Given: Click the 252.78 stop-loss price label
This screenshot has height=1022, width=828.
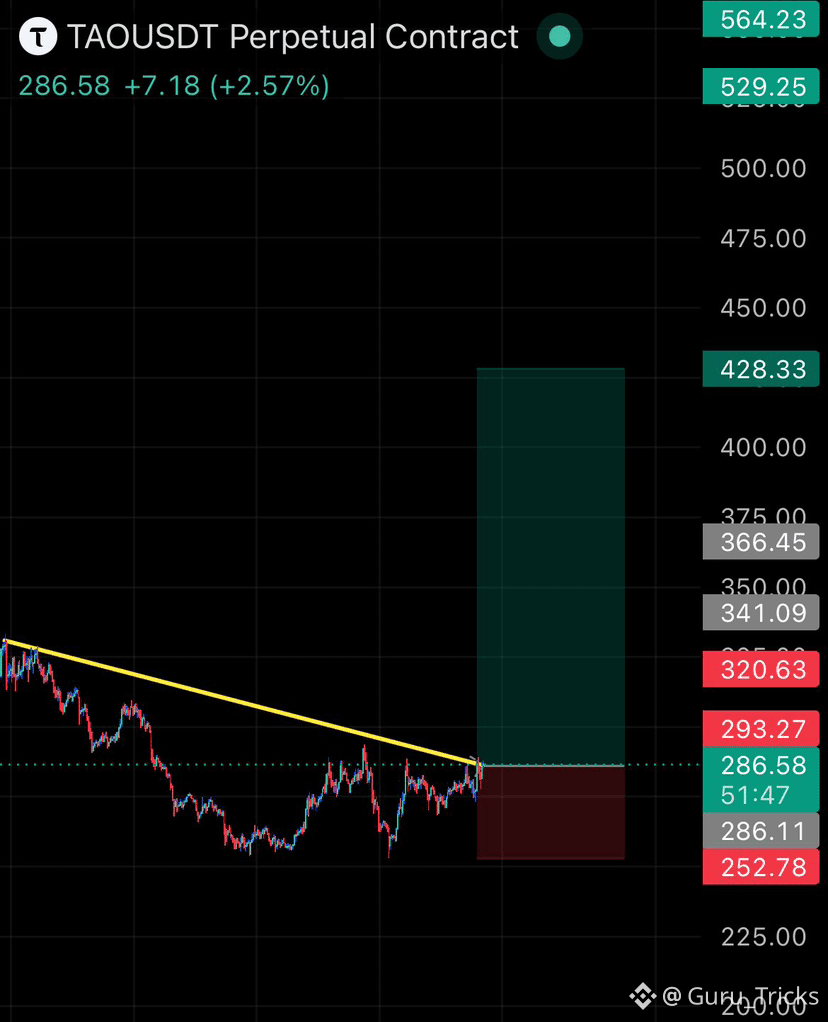Looking at the screenshot, I should 761,867.
